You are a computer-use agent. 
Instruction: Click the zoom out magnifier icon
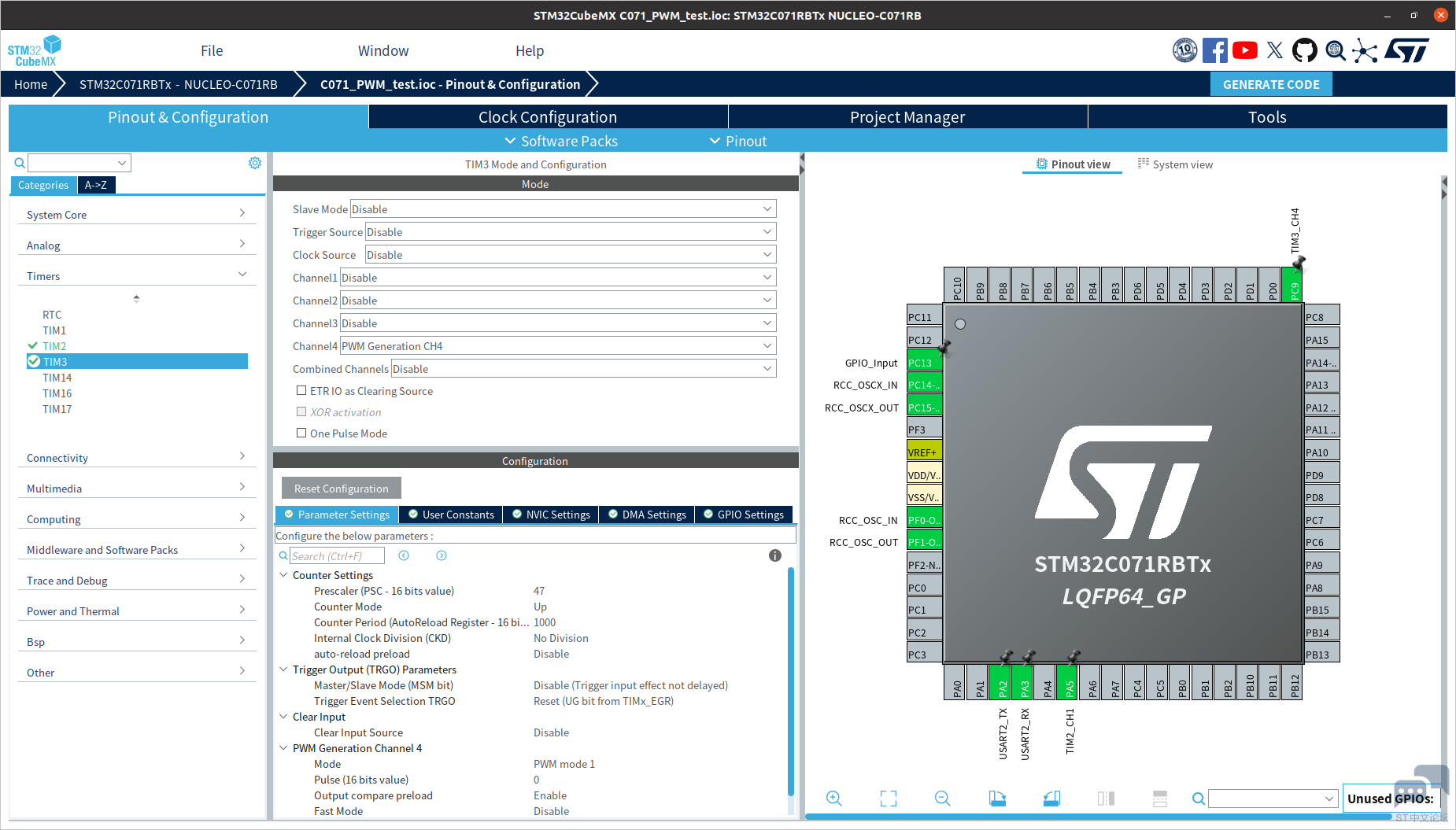[x=943, y=799]
